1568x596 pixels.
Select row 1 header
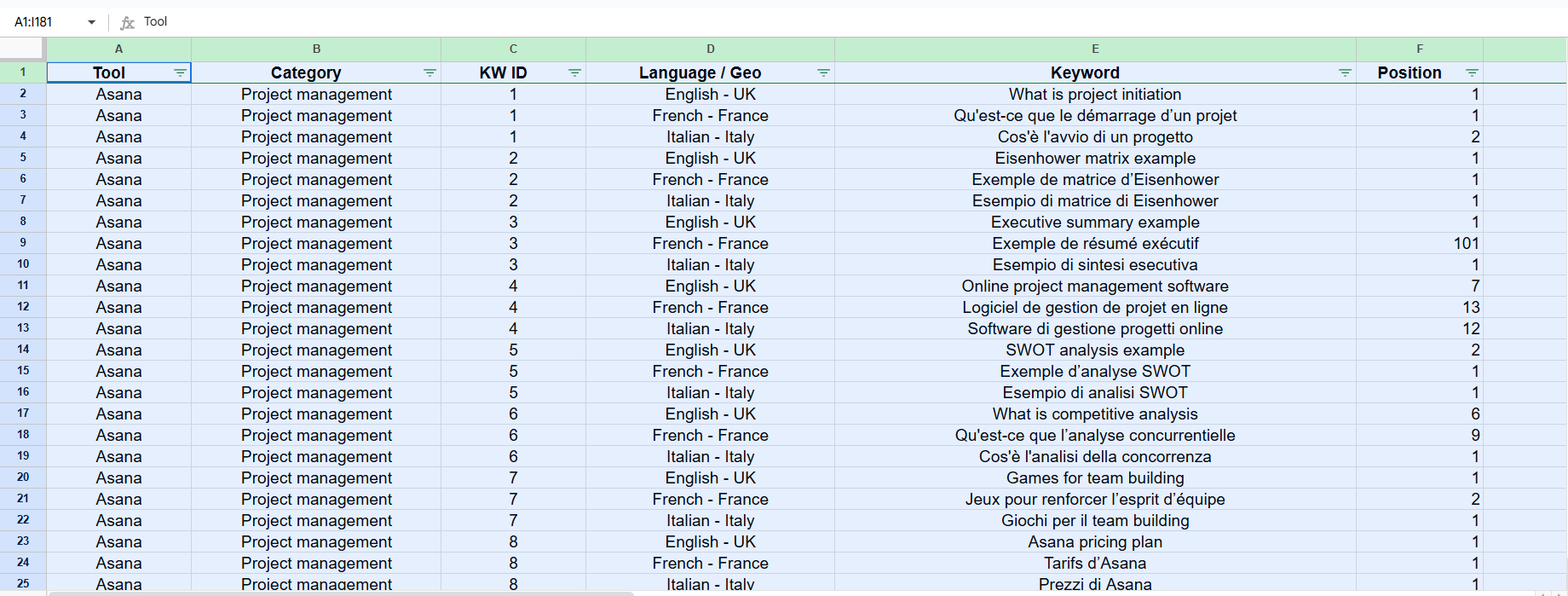(23, 72)
